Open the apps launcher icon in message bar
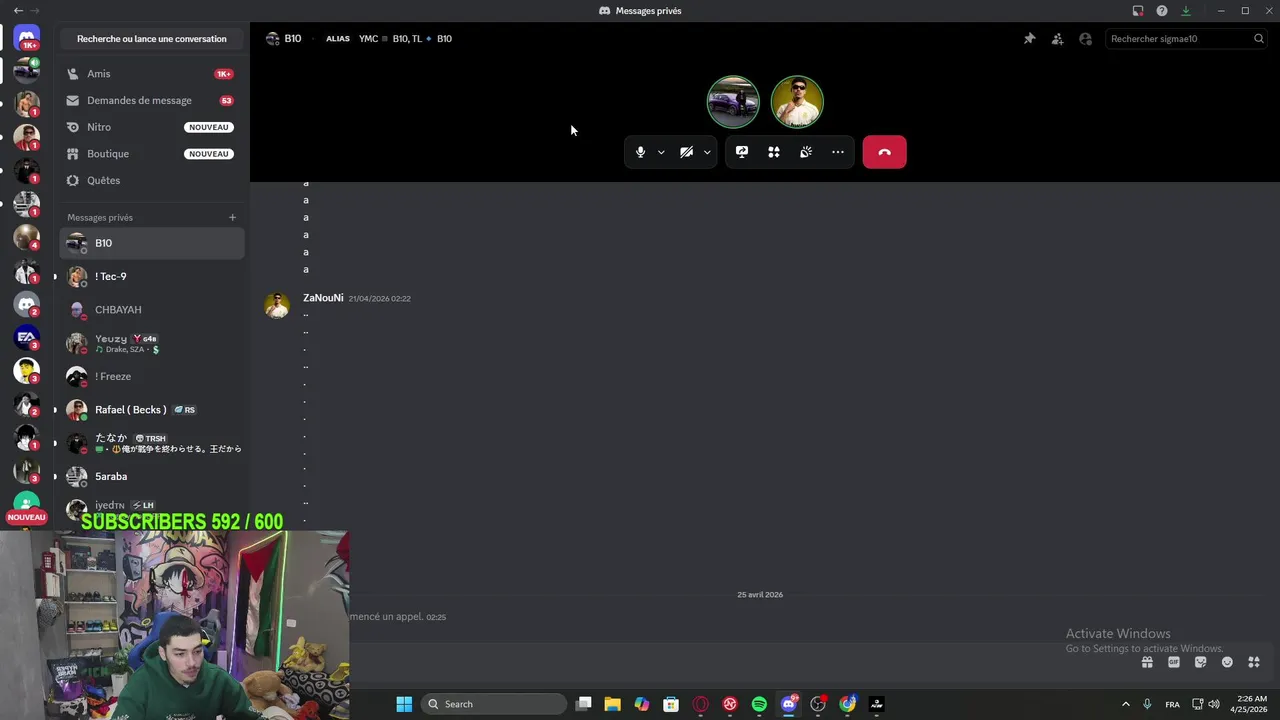The image size is (1280, 720). [1254, 662]
